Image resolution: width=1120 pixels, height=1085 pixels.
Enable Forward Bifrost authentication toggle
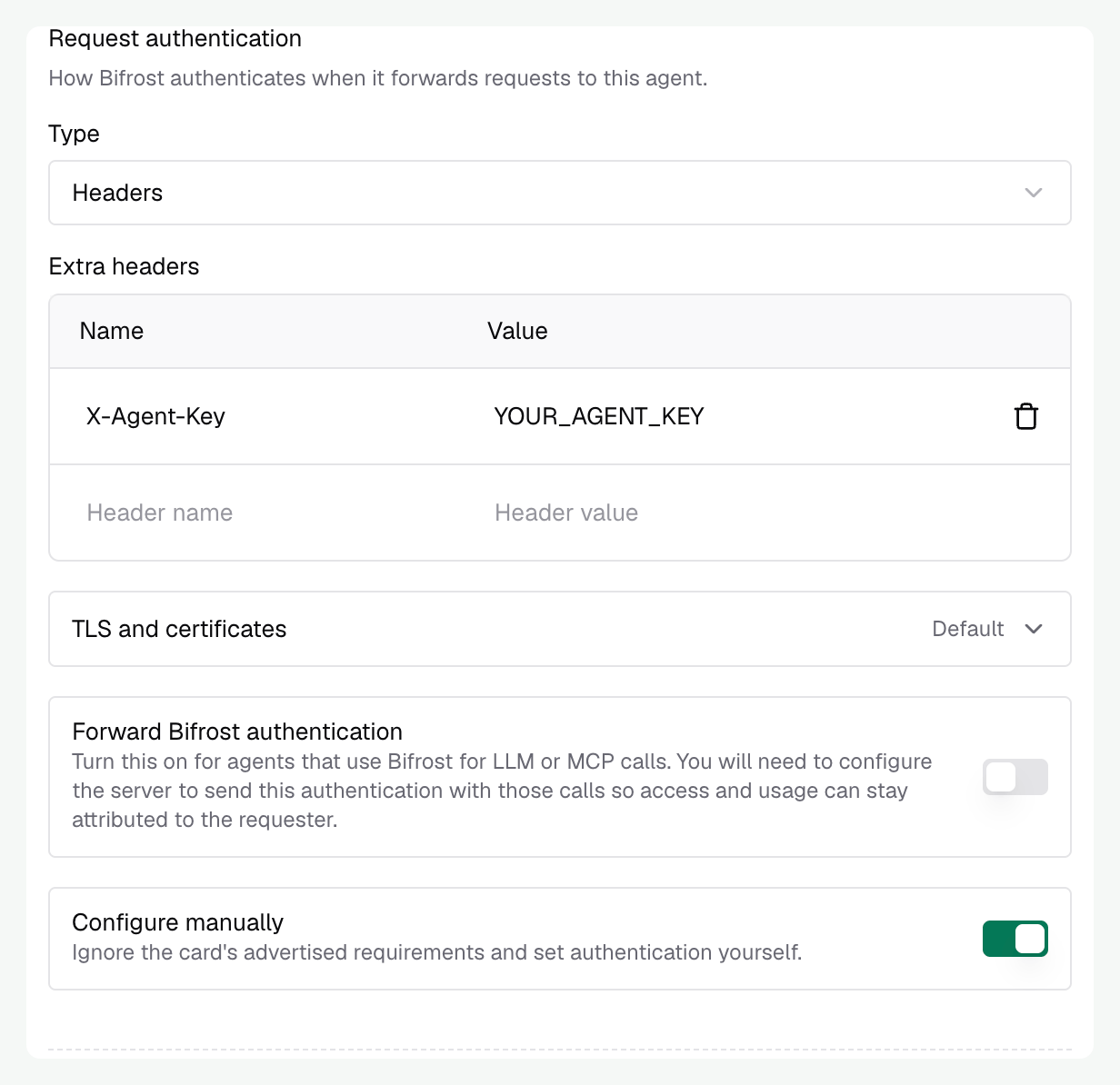pyautogui.click(x=1015, y=777)
